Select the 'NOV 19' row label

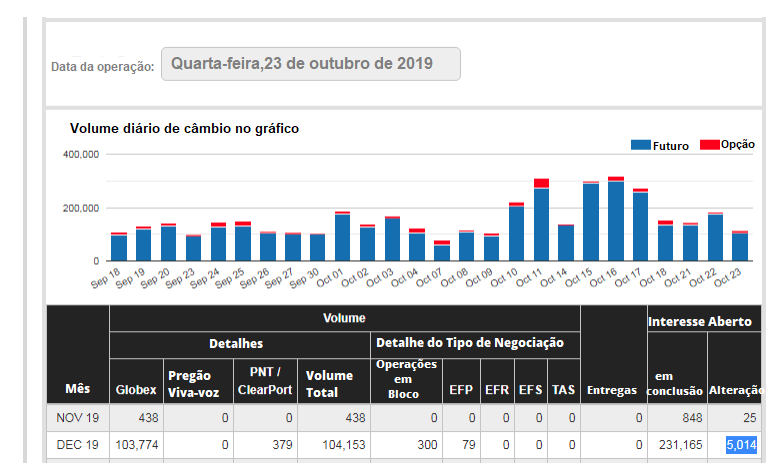pos(78,418)
